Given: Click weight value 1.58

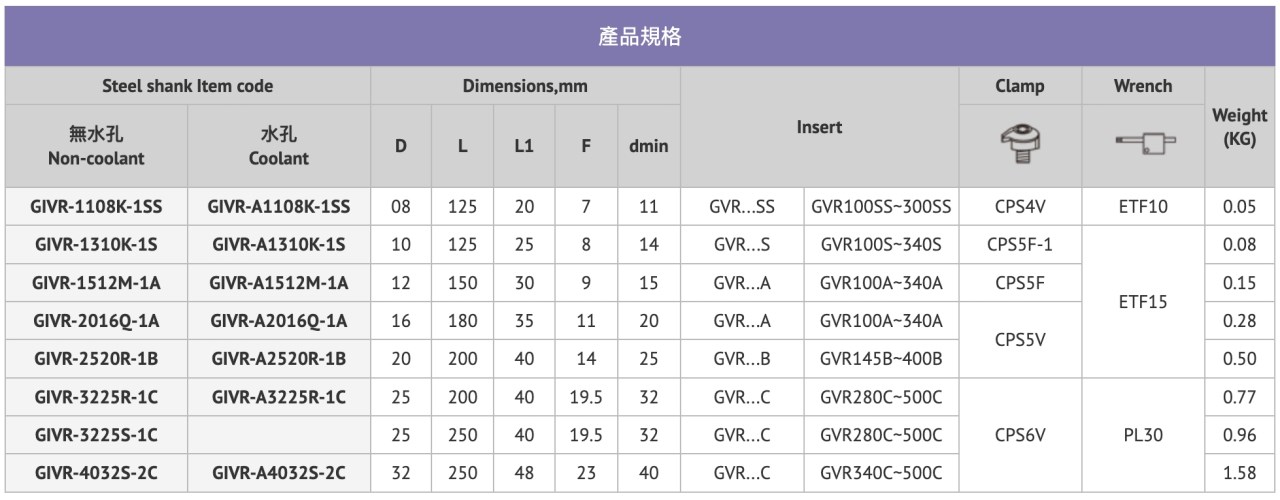Looking at the screenshot, I should [x=1239, y=473].
